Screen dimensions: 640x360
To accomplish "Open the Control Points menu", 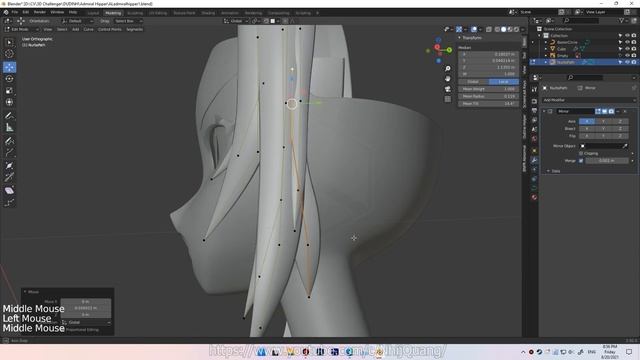I will pos(109,29).
